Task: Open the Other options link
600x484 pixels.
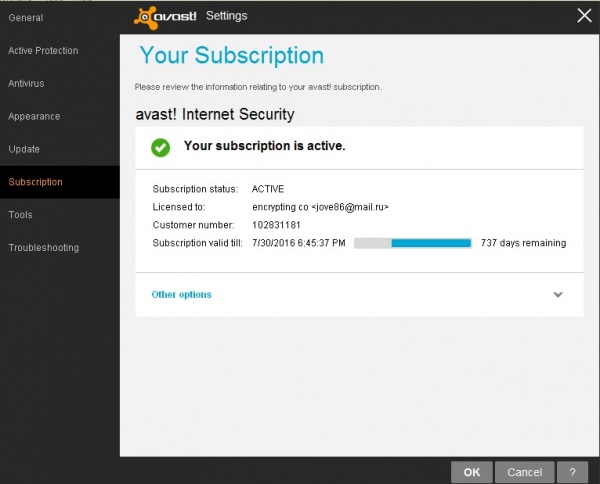Action: pos(181,295)
